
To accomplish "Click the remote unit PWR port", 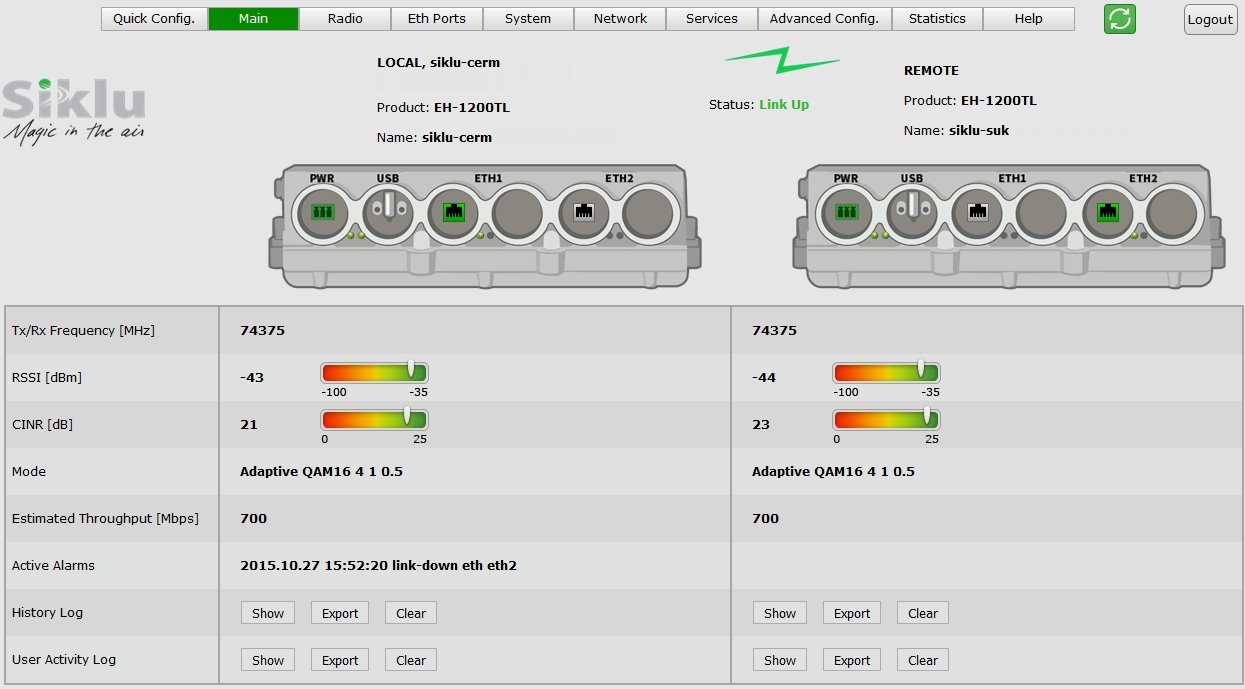I will [x=847, y=212].
